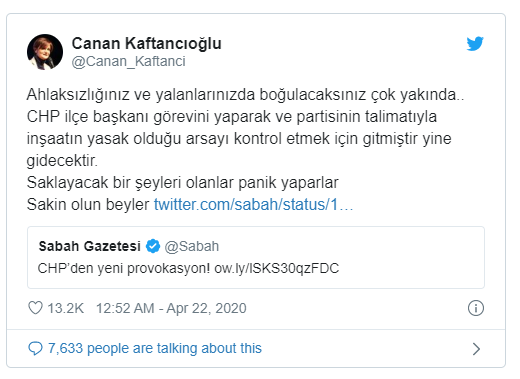Click the Sabah Gazetesi account name
This screenshot has width=520, height=379.
(x=90, y=246)
